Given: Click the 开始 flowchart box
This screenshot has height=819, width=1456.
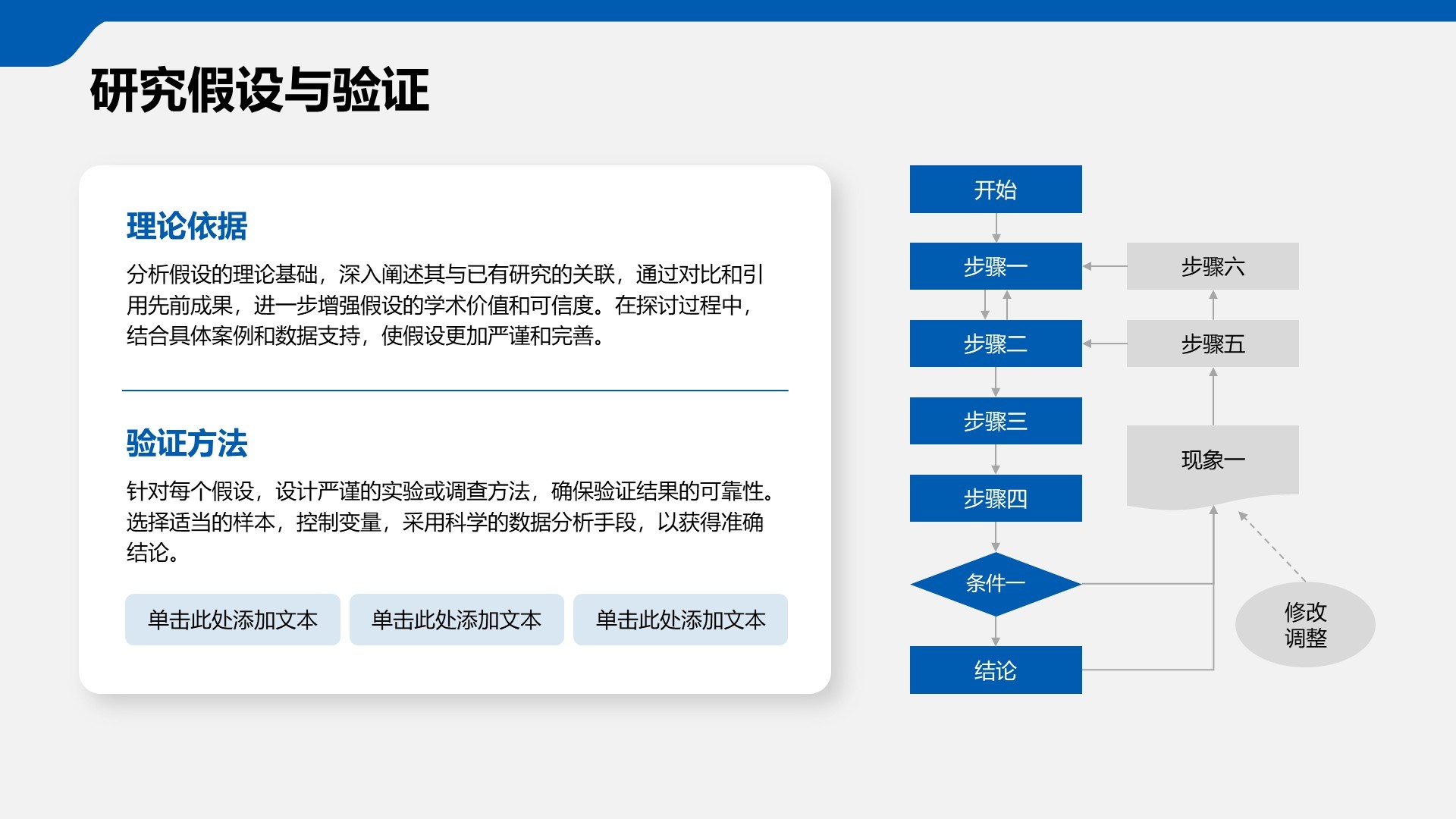Looking at the screenshot, I should pos(995,189).
